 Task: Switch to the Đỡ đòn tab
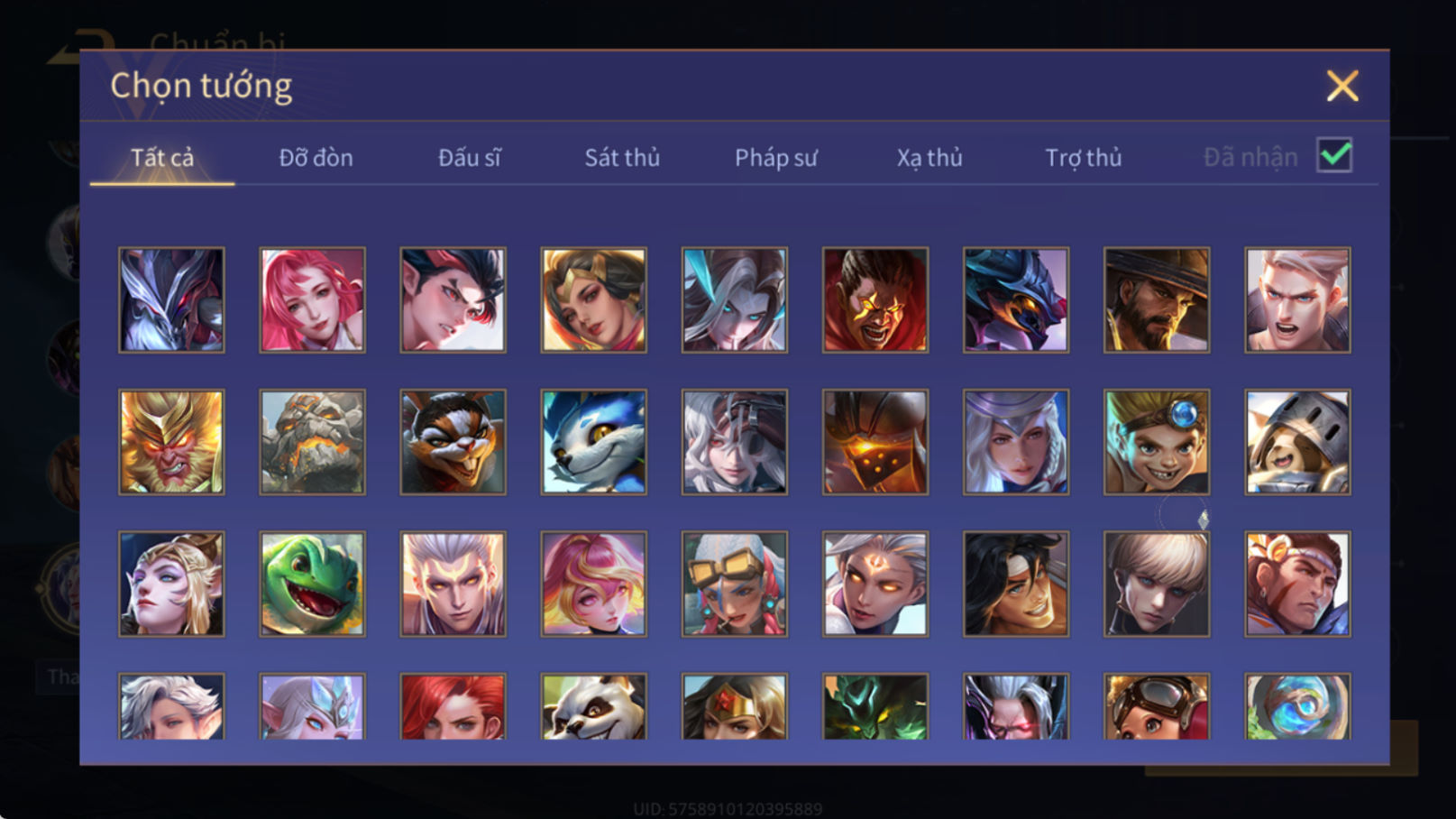[316, 158]
